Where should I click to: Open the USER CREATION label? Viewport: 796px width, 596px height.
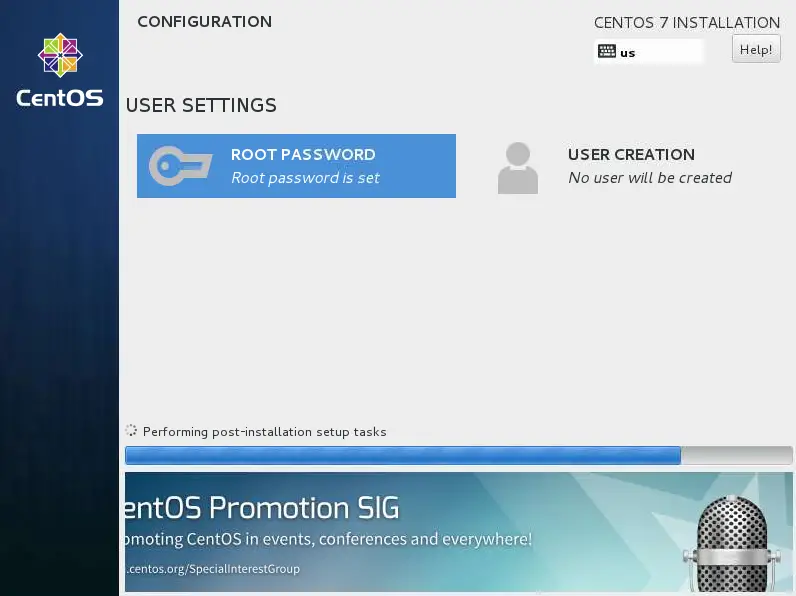pyautogui.click(x=631, y=154)
